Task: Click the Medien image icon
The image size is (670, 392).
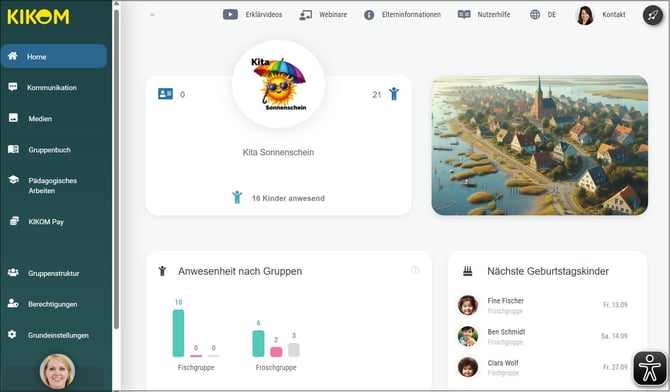Action: (13, 118)
